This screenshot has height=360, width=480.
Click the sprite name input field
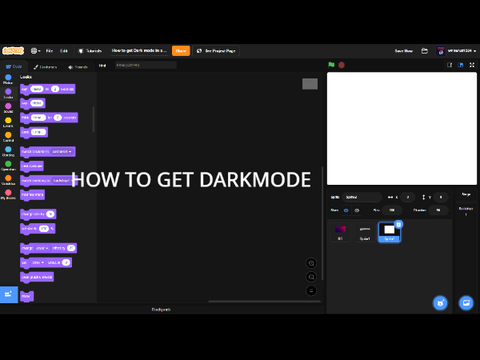click(x=362, y=197)
